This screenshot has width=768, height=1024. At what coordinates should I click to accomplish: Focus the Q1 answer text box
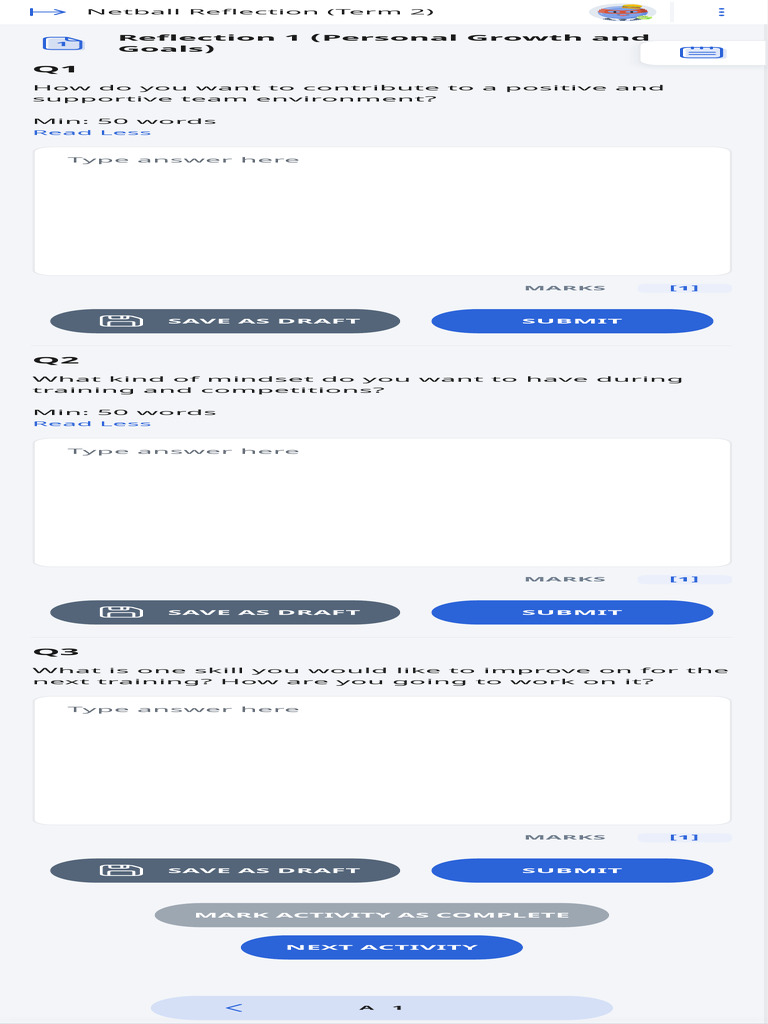click(x=382, y=211)
